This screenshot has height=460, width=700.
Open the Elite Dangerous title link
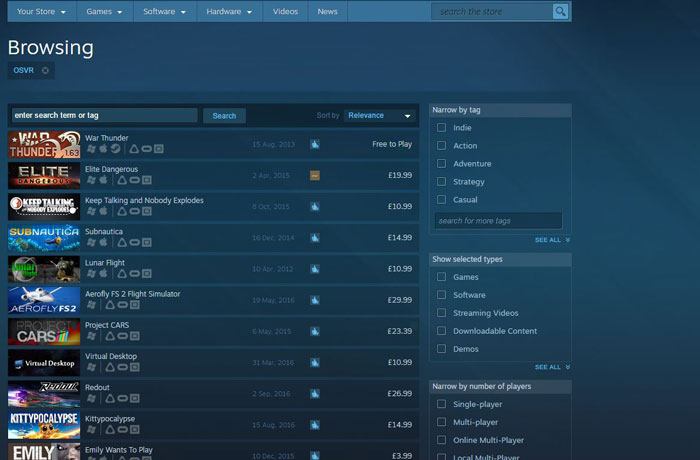point(112,169)
